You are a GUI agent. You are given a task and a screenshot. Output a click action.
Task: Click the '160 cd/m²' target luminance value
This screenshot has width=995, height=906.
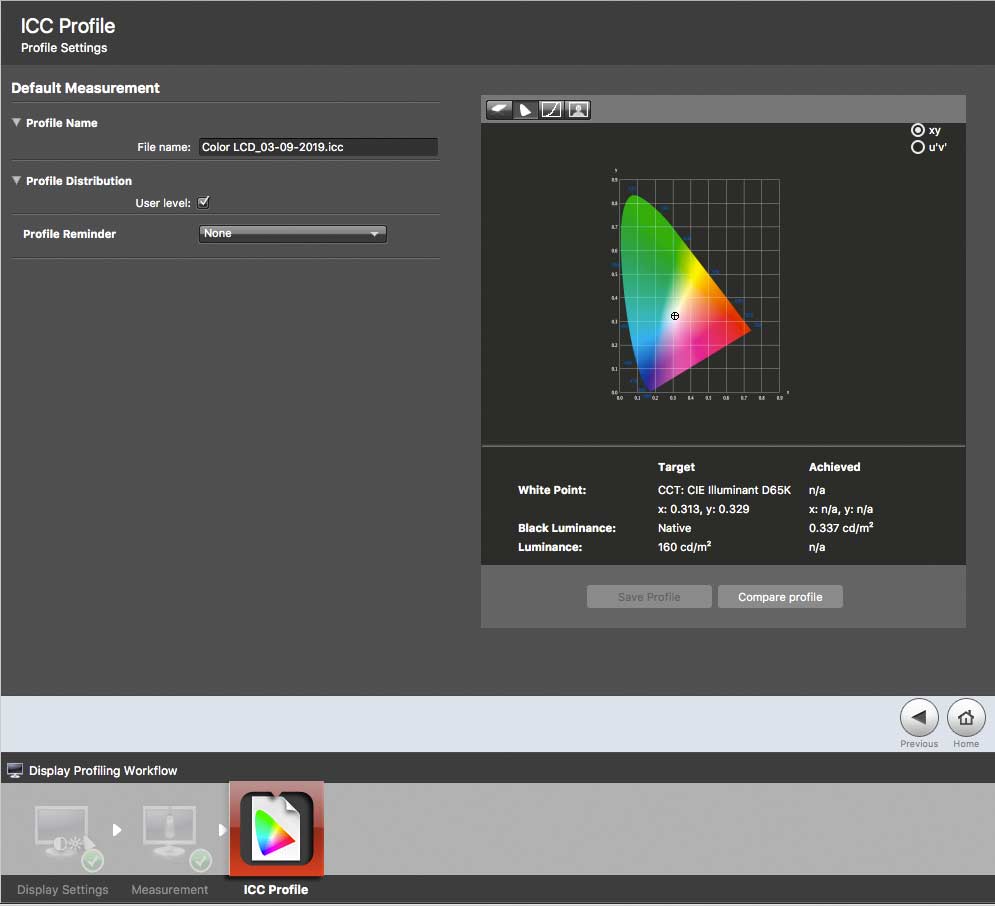coord(684,546)
